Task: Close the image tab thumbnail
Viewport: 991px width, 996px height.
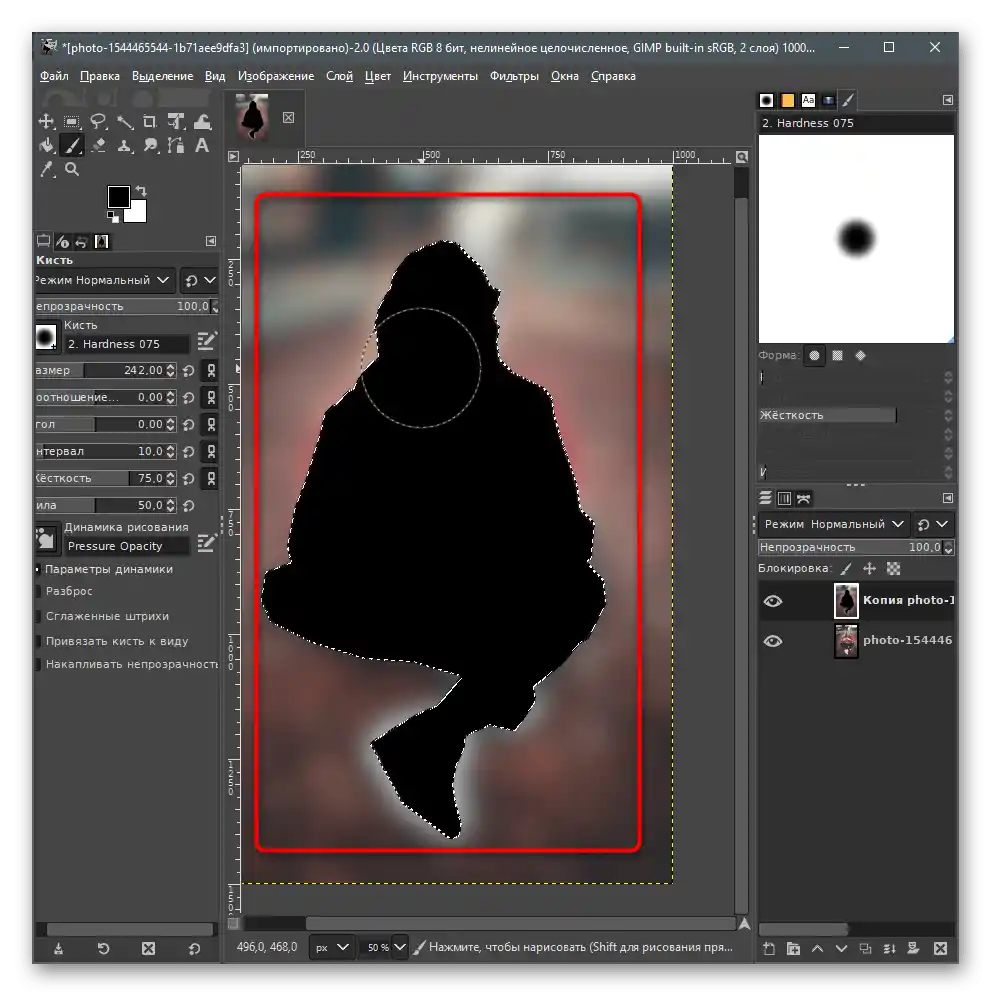Action: click(288, 118)
